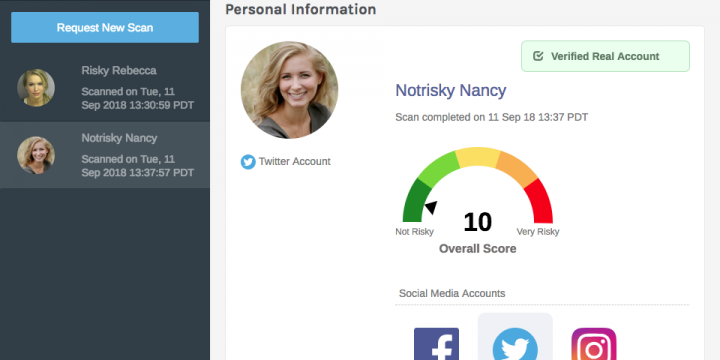Click the Verified Real Account badge
Image resolution: width=720 pixels, height=360 pixels.
[x=605, y=56]
